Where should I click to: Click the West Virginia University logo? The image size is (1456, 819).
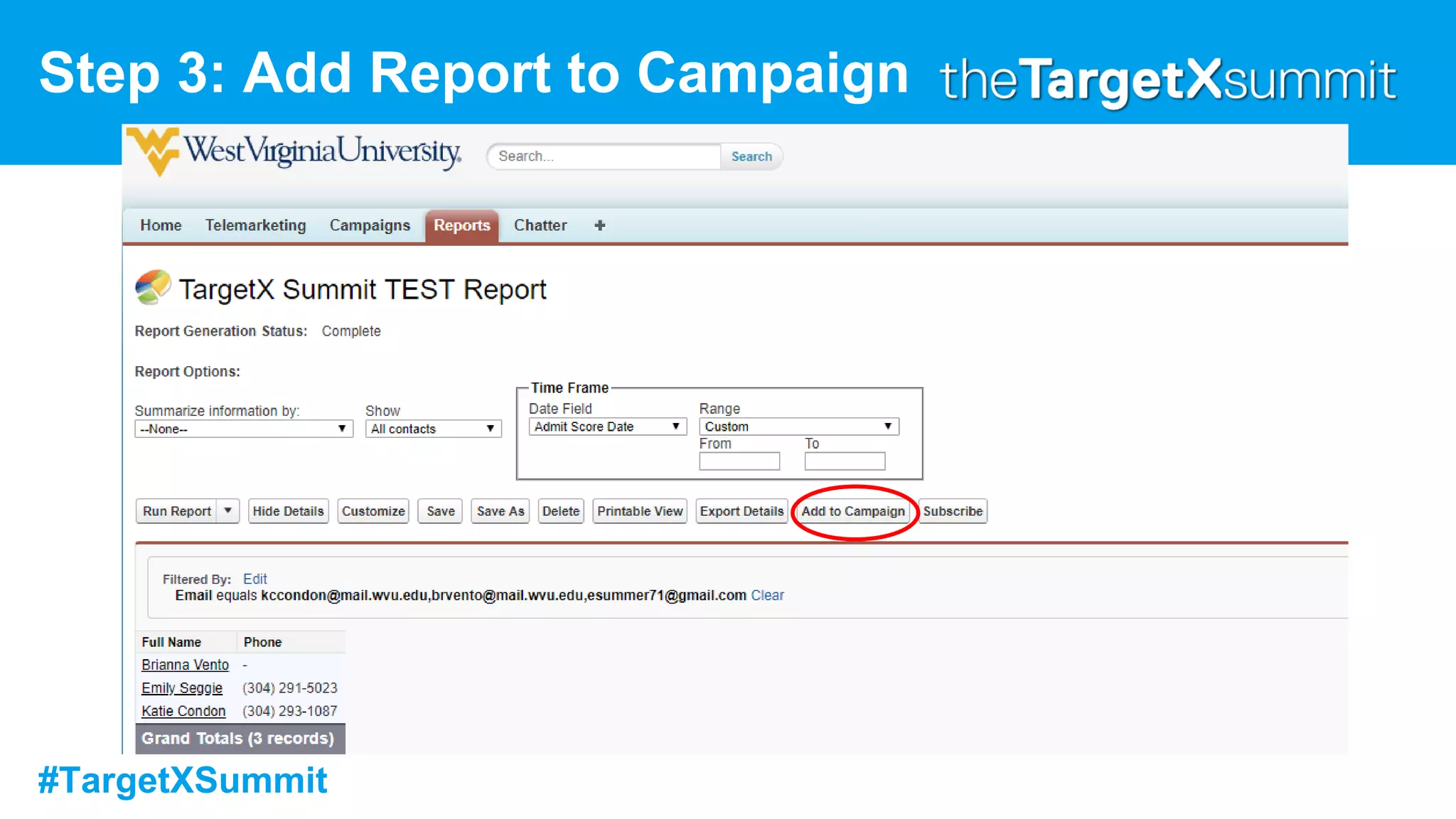point(294,152)
